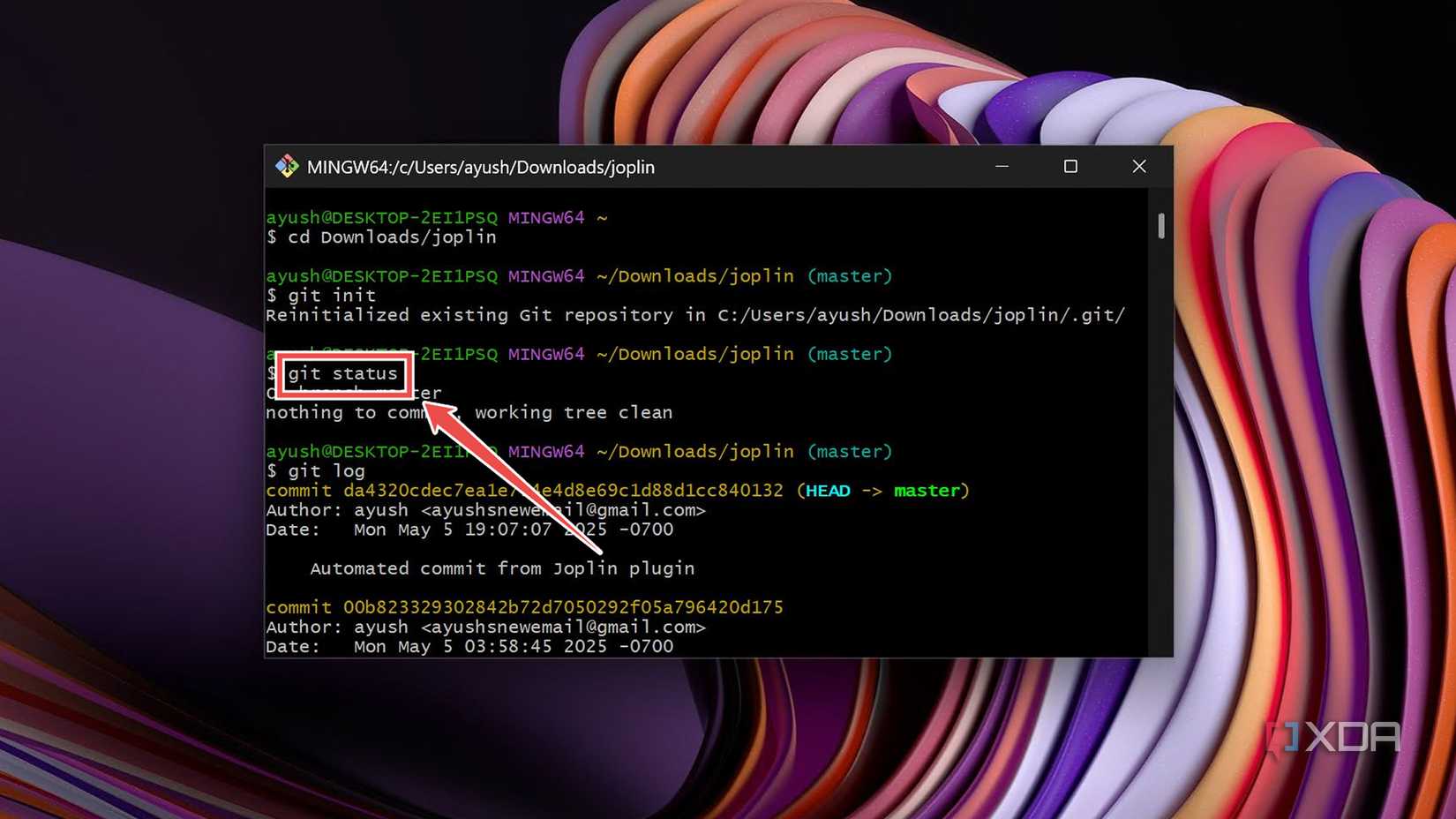Click the Reinitialized existing Git repository message

[x=695, y=315]
